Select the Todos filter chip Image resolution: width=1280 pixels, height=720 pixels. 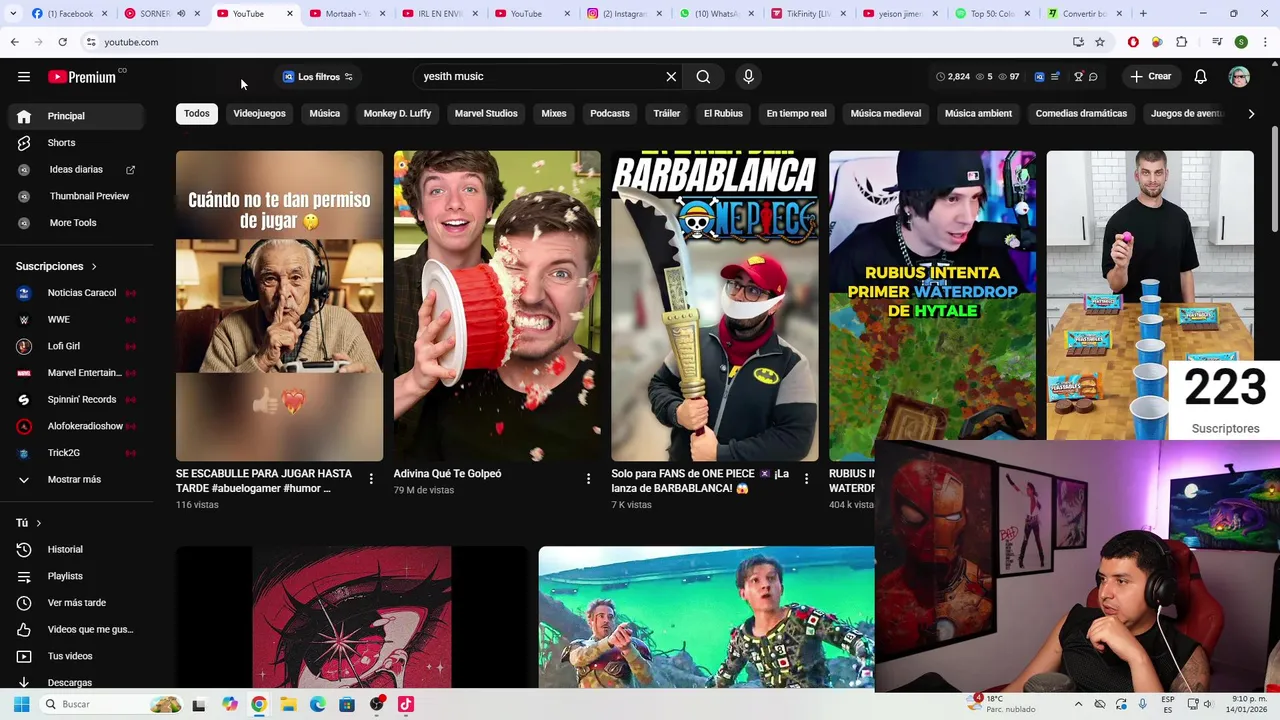pyautogui.click(x=197, y=113)
